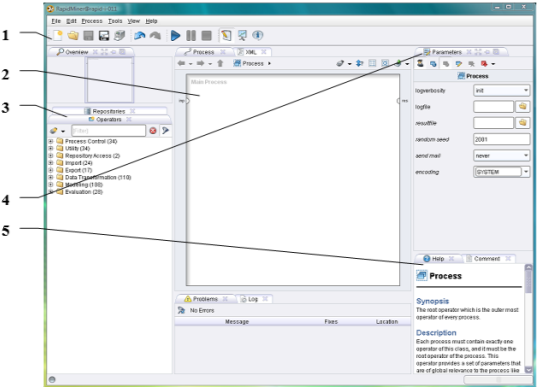The image size is (537, 388).
Task: Click the operator Filter text field
Action: pyautogui.click(x=108, y=131)
